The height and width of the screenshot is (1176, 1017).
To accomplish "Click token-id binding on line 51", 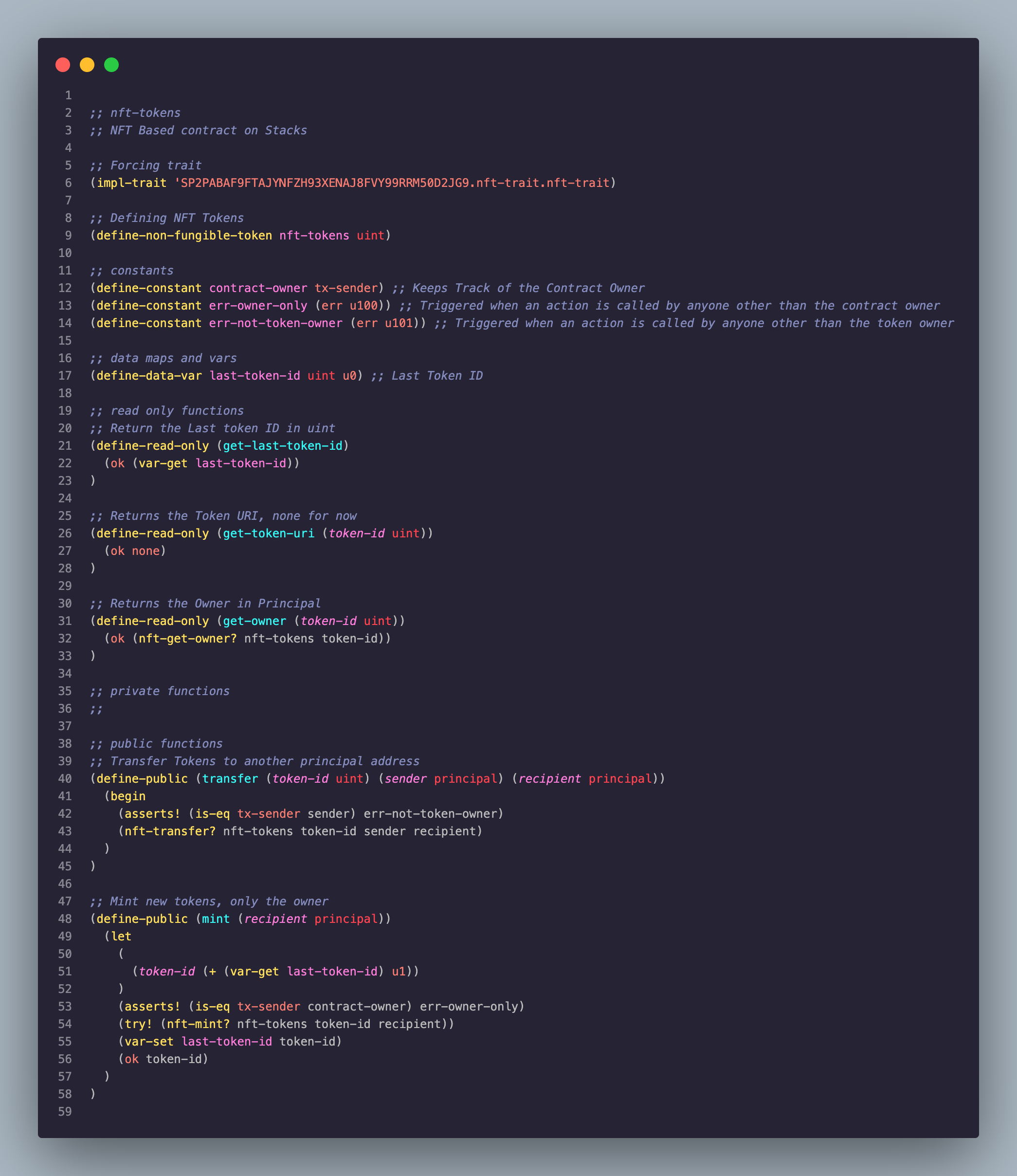I will point(167,972).
